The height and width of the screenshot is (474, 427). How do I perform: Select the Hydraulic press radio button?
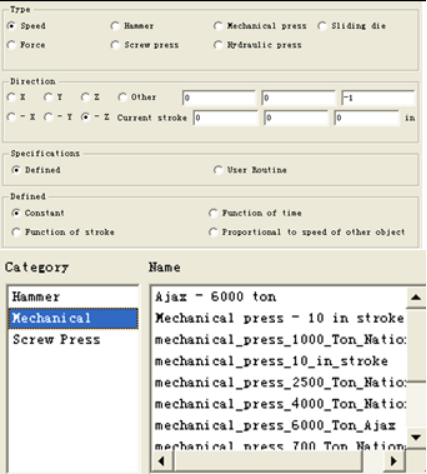pos(218,45)
